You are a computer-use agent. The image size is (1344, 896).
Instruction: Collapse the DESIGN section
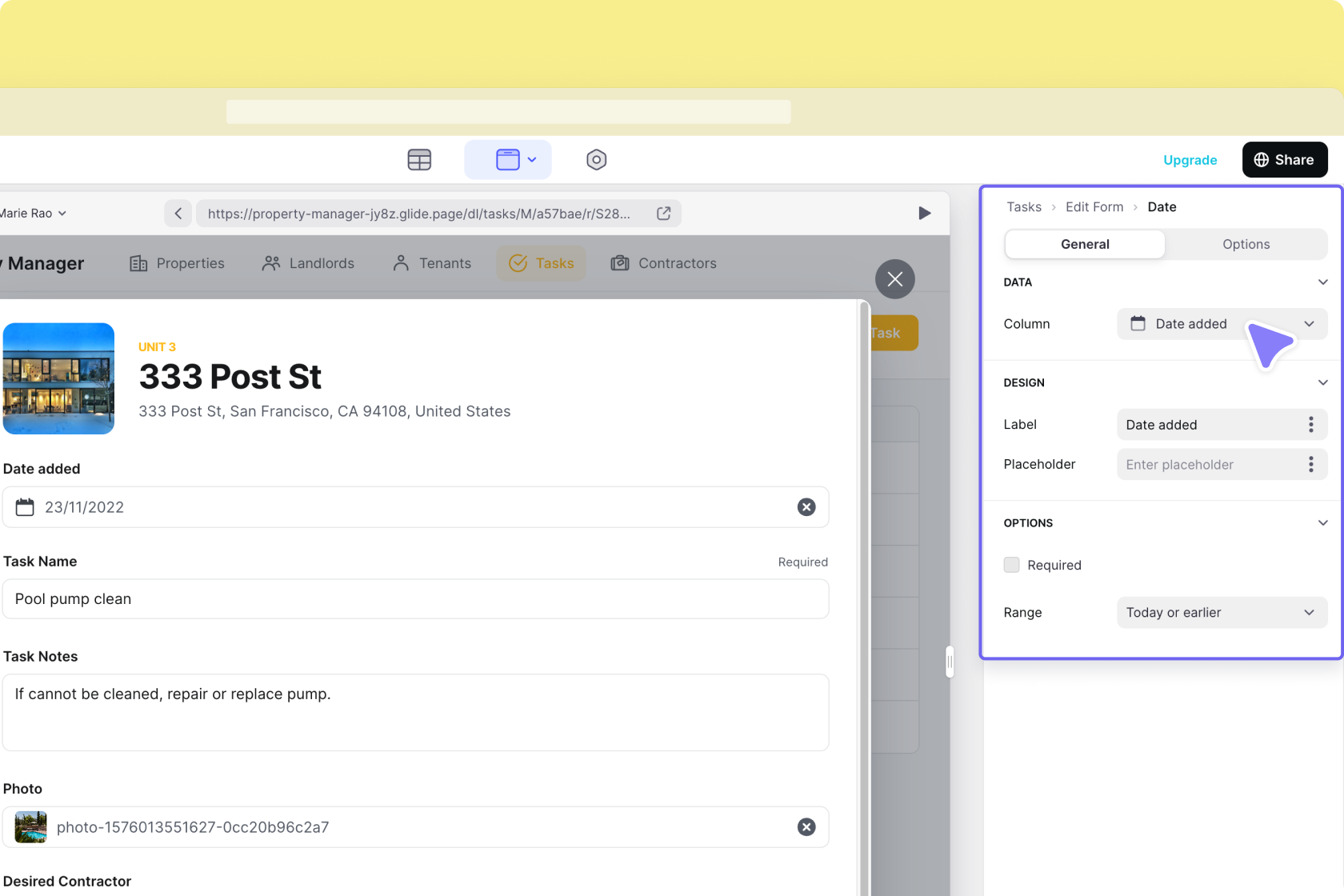pyautogui.click(x=1322, y=382)
